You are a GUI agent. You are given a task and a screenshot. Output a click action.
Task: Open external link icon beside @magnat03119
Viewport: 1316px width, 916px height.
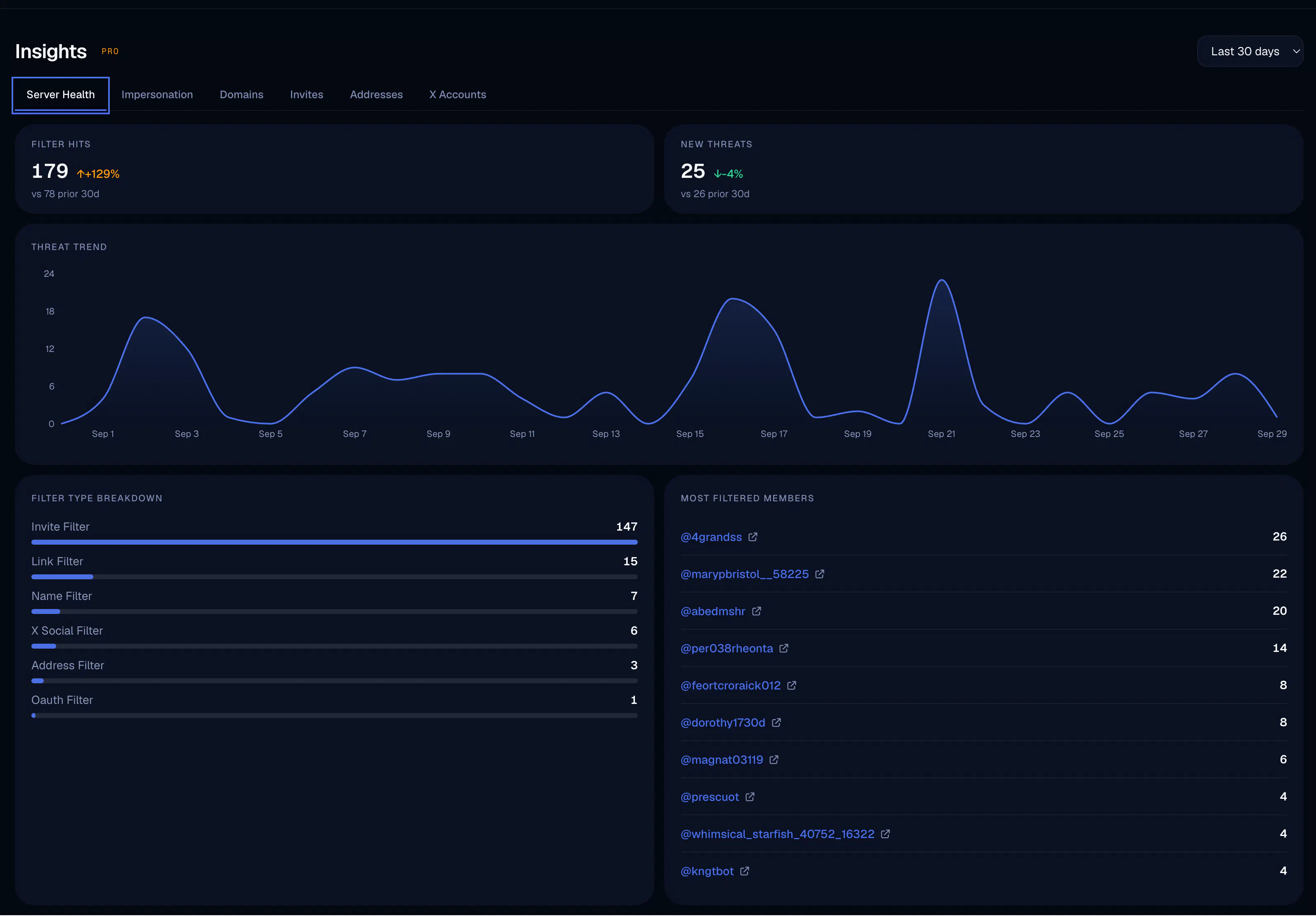tap(774, 760)
